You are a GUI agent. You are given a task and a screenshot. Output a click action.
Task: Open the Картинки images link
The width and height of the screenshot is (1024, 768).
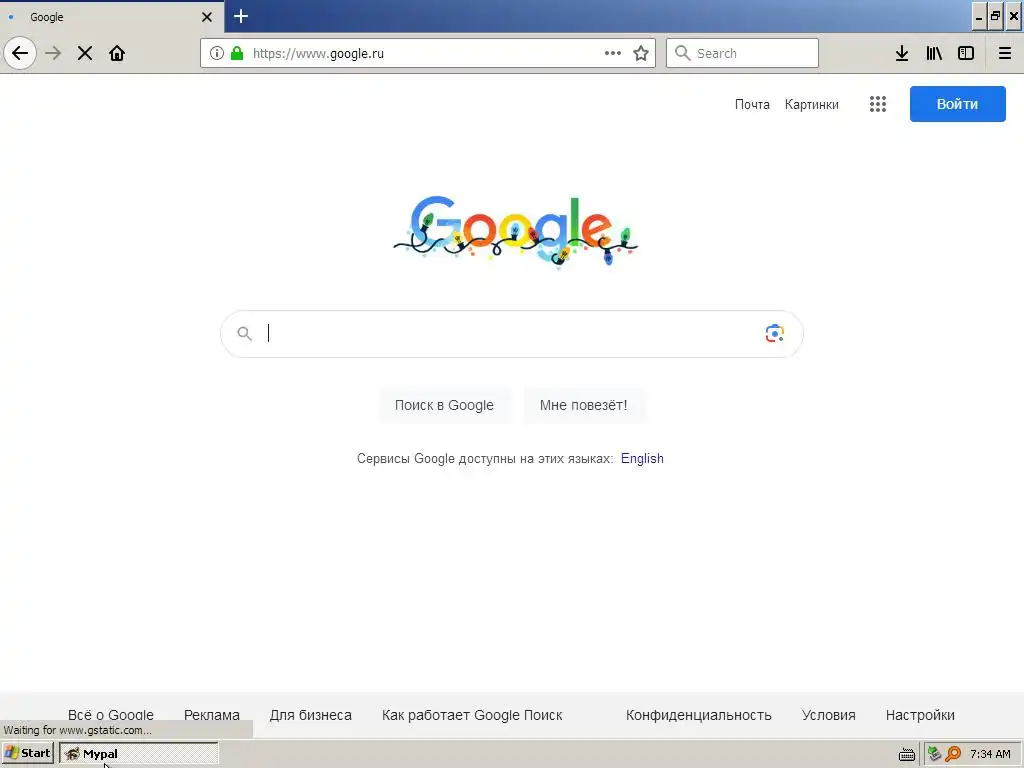pyautogui.click(x=812, y=104)
